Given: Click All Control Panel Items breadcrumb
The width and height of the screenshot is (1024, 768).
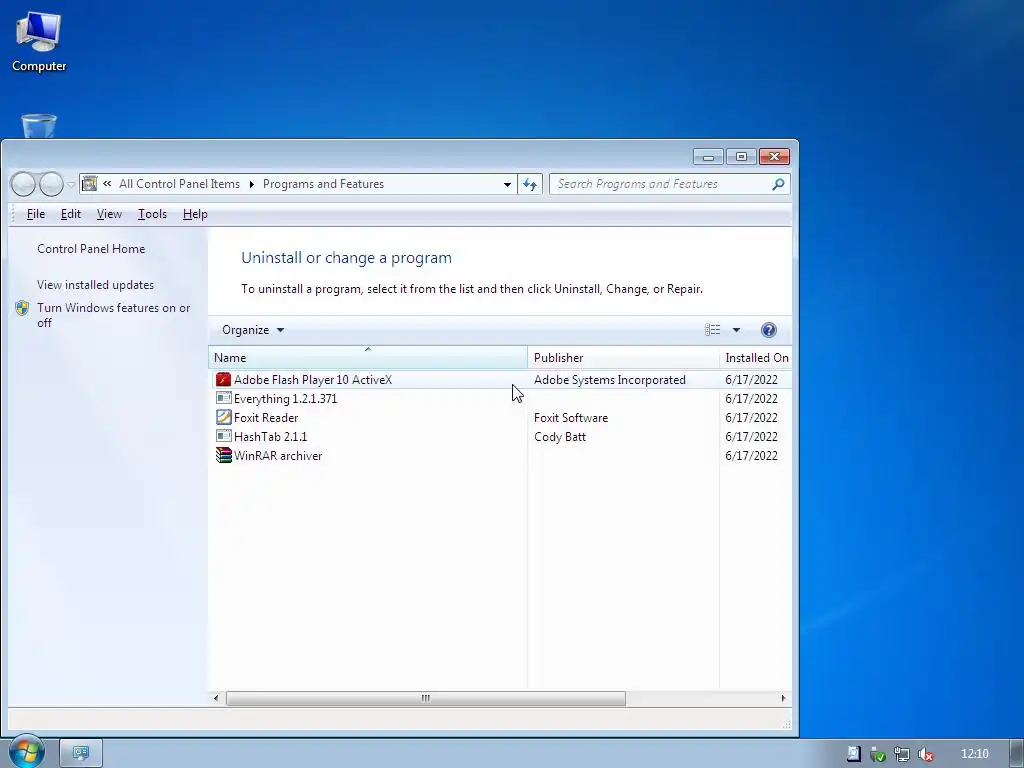Looking at the screenshot, I should 179,184.
